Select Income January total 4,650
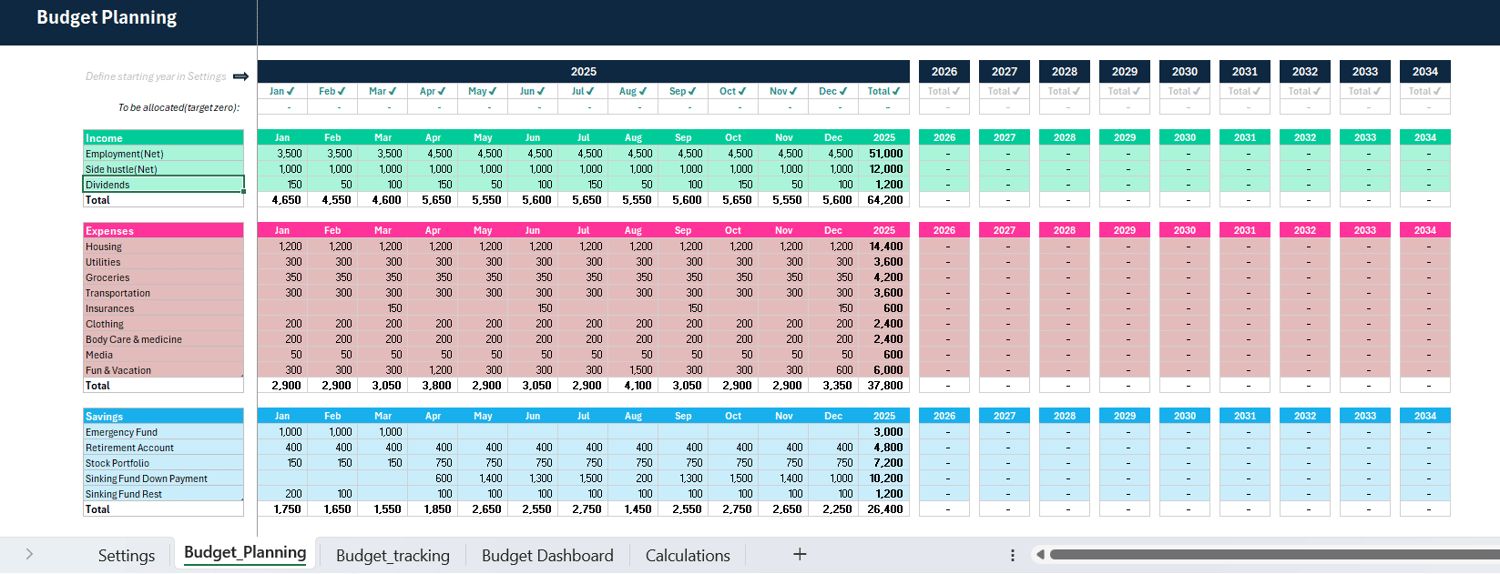Image resolution: width=1500 pixels, height=574 pixels. 282,200
